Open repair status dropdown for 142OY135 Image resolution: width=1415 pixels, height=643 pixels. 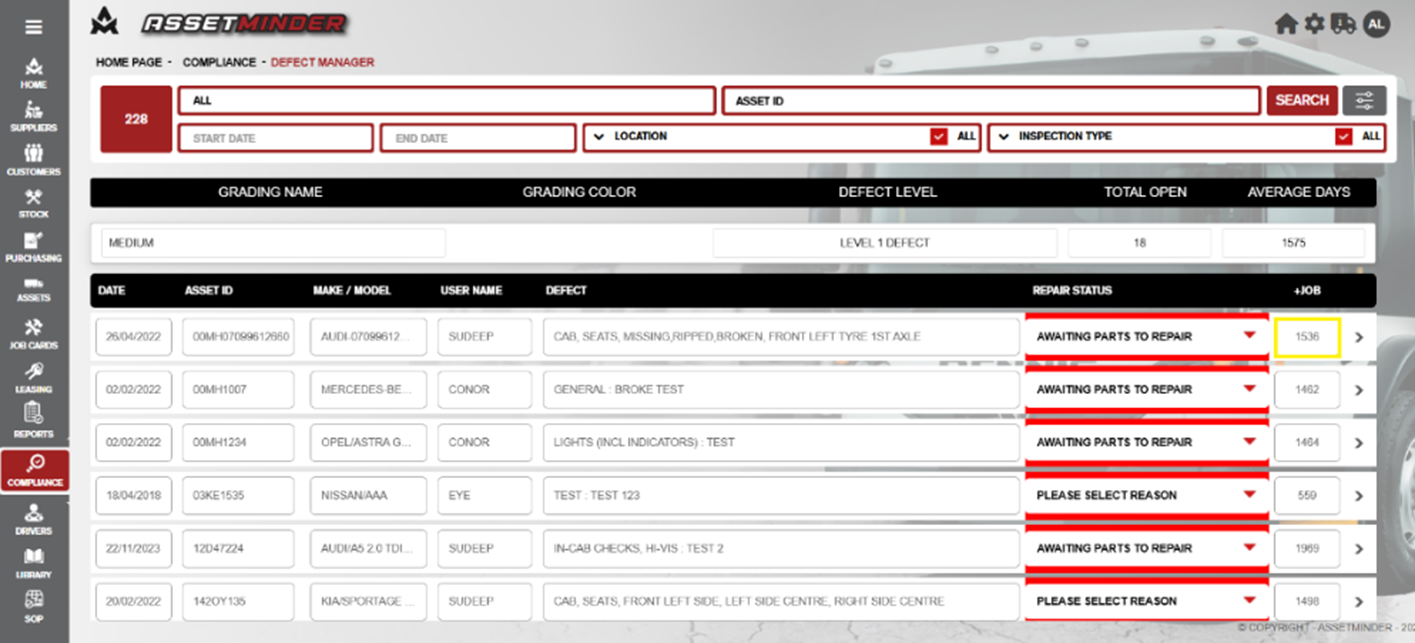pos(1146,602)
